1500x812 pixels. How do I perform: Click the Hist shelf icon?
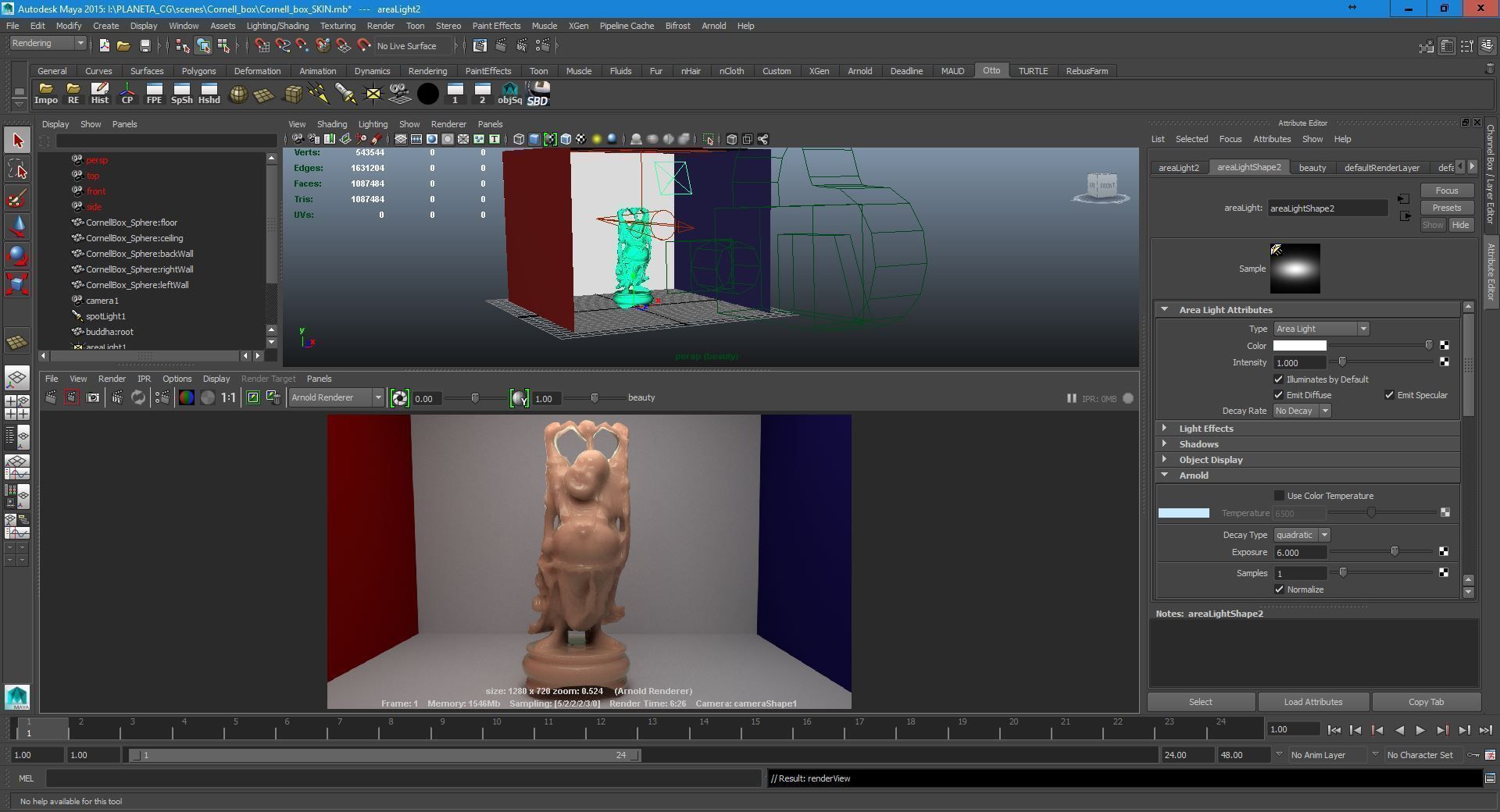coord(100,94)
